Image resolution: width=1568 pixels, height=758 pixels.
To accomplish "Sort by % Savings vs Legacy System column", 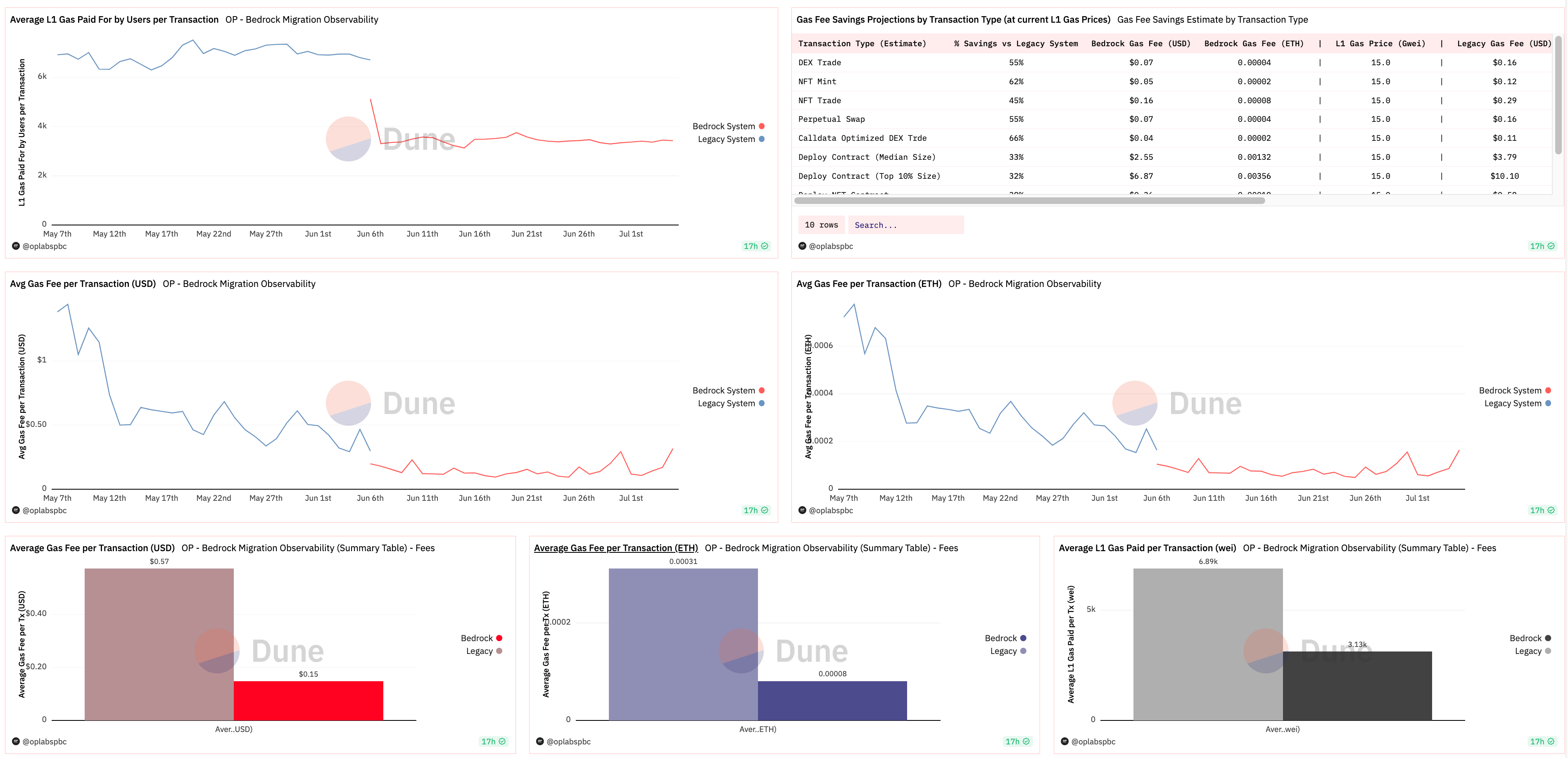I will [x=1015, y=43].
